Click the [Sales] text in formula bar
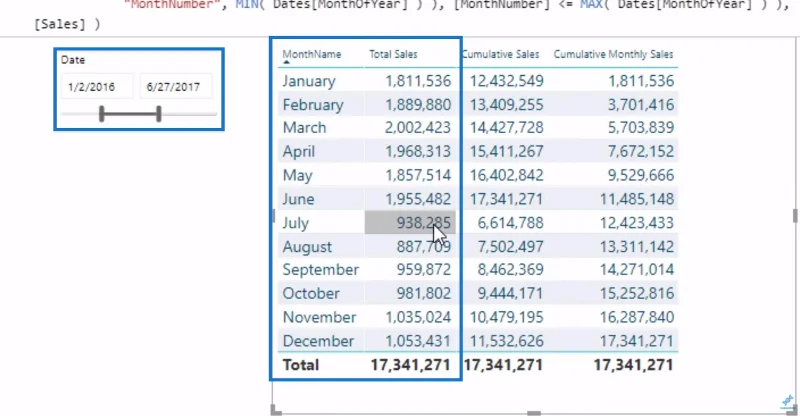 pos(60,24)
